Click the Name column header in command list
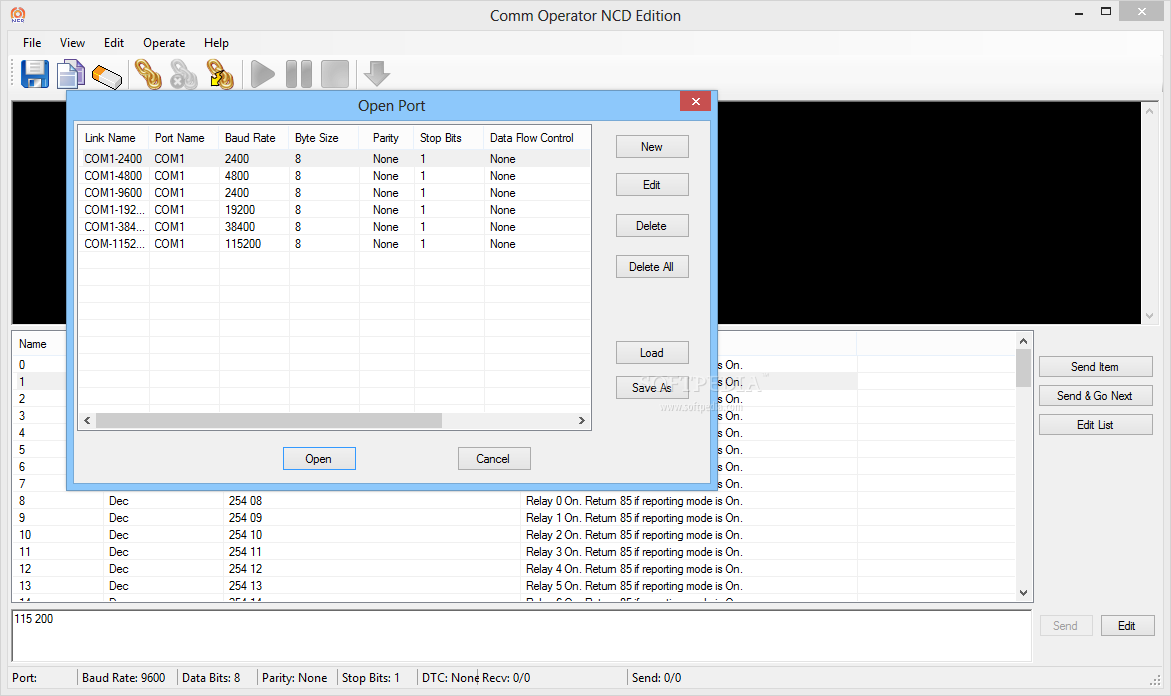 pyautogui.click(x=40, y=344)
